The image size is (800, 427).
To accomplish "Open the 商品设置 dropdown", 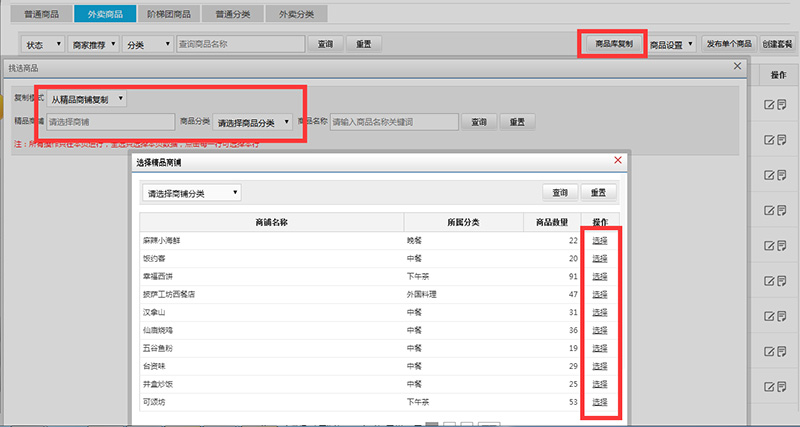I will 672,44.
